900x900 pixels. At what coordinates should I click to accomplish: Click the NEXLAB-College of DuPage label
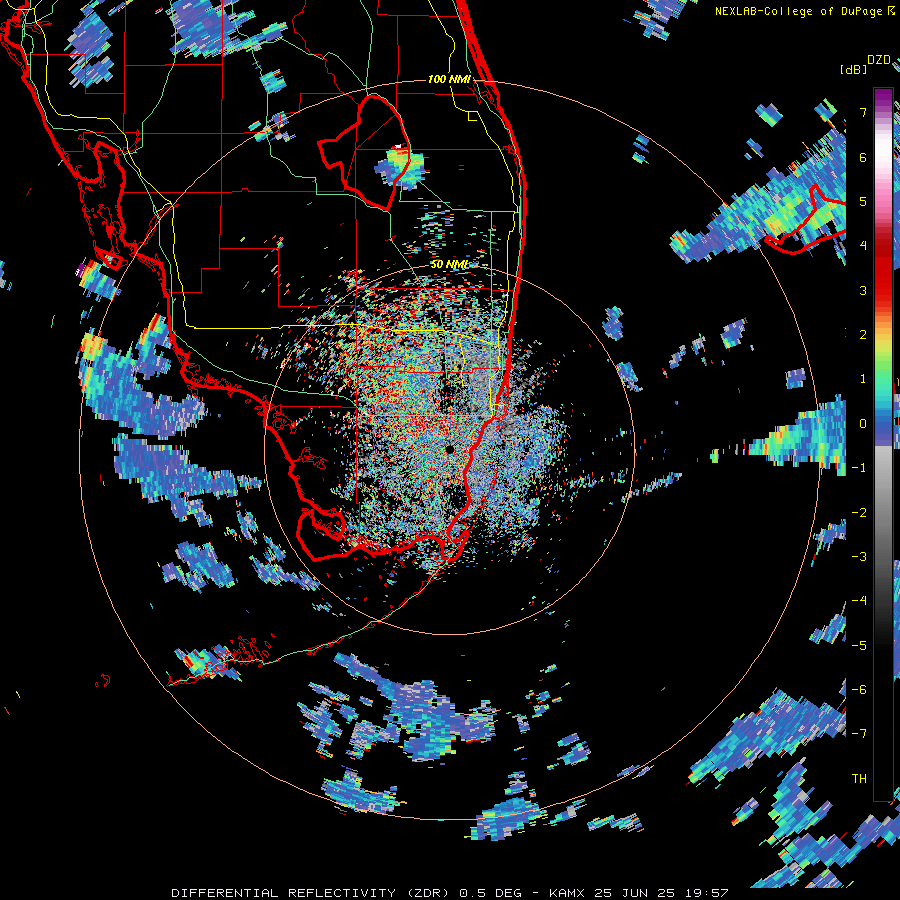(804, 11)
